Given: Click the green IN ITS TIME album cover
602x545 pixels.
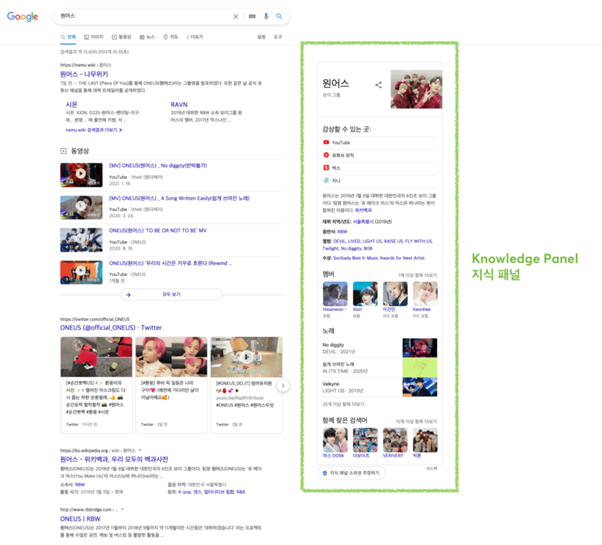Looking at the screenshot, I should [x=420, y=367].
